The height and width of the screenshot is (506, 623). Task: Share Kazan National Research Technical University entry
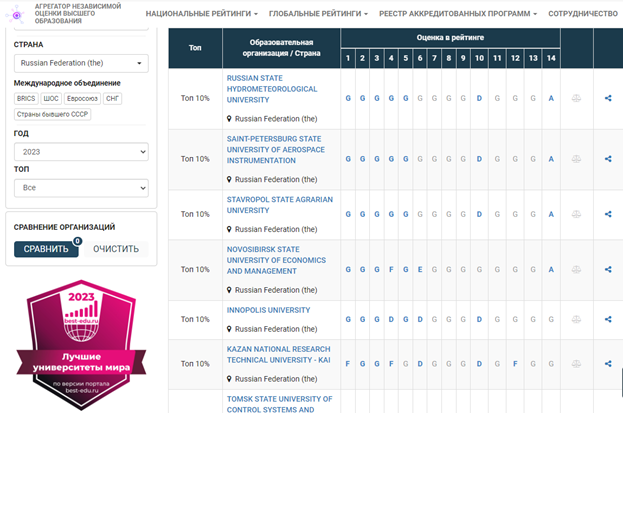tap(608, 363)
